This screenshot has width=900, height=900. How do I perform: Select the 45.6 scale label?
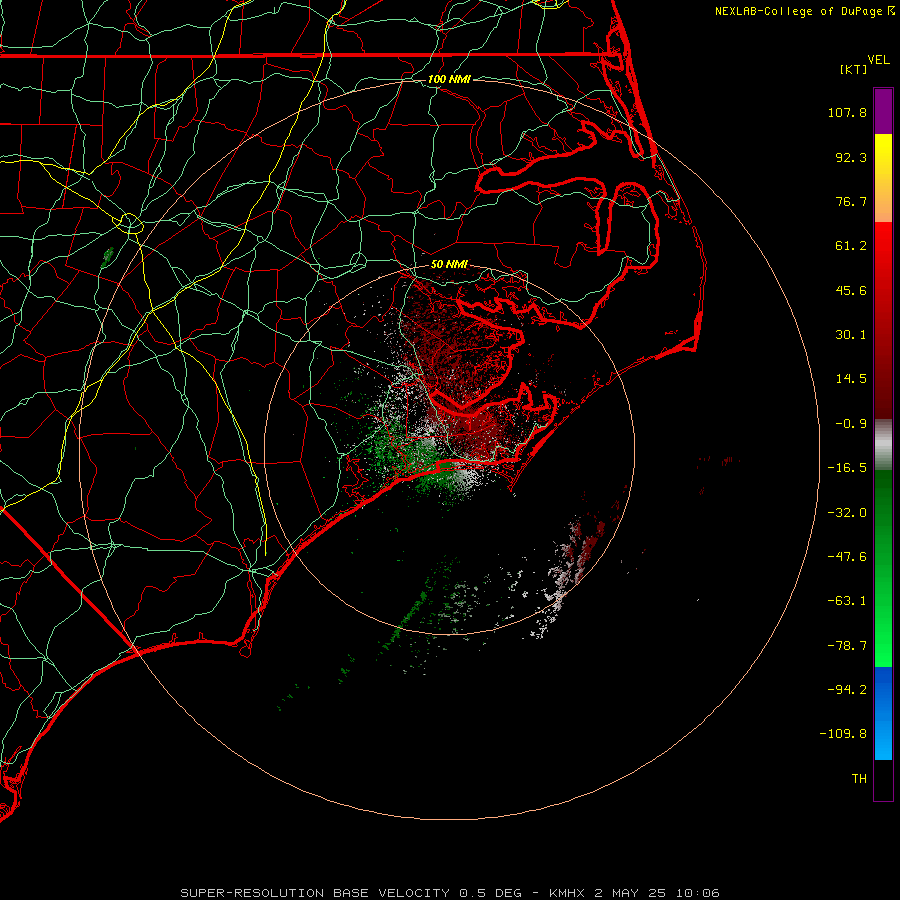pyautogui.click(x=851, y=290)
